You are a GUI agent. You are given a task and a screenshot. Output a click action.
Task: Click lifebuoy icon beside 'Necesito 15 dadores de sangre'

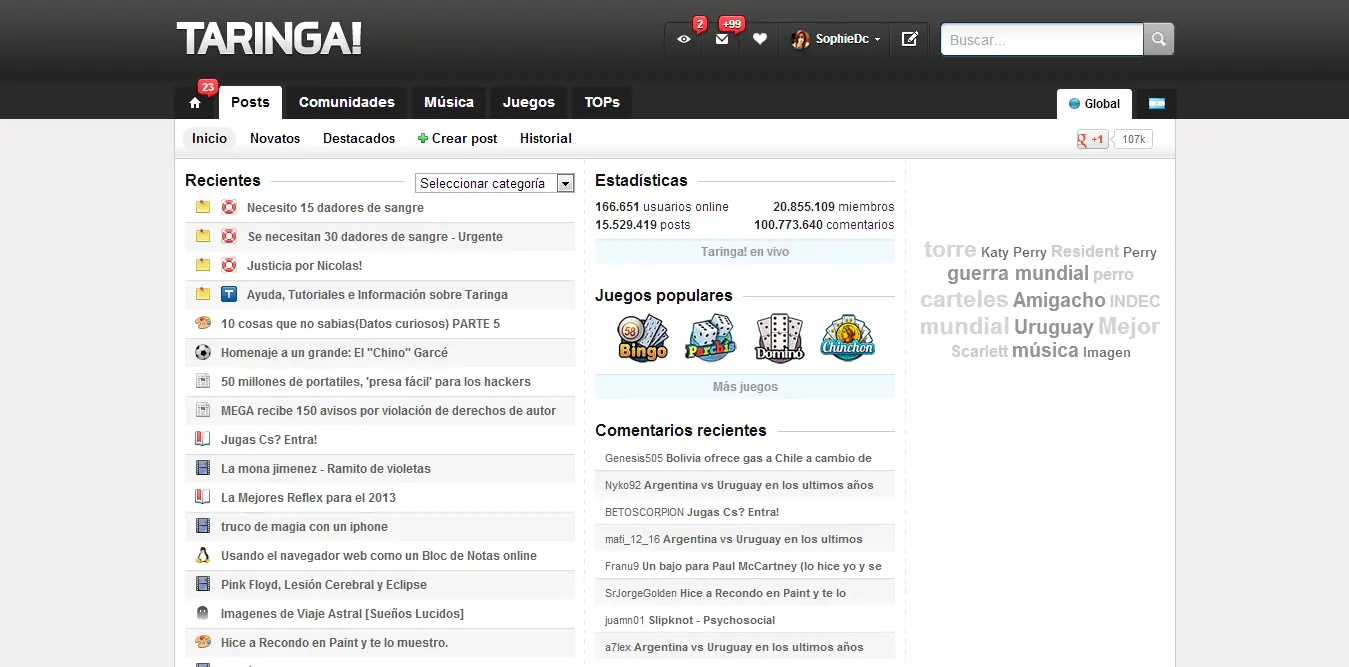click(228, 208)
